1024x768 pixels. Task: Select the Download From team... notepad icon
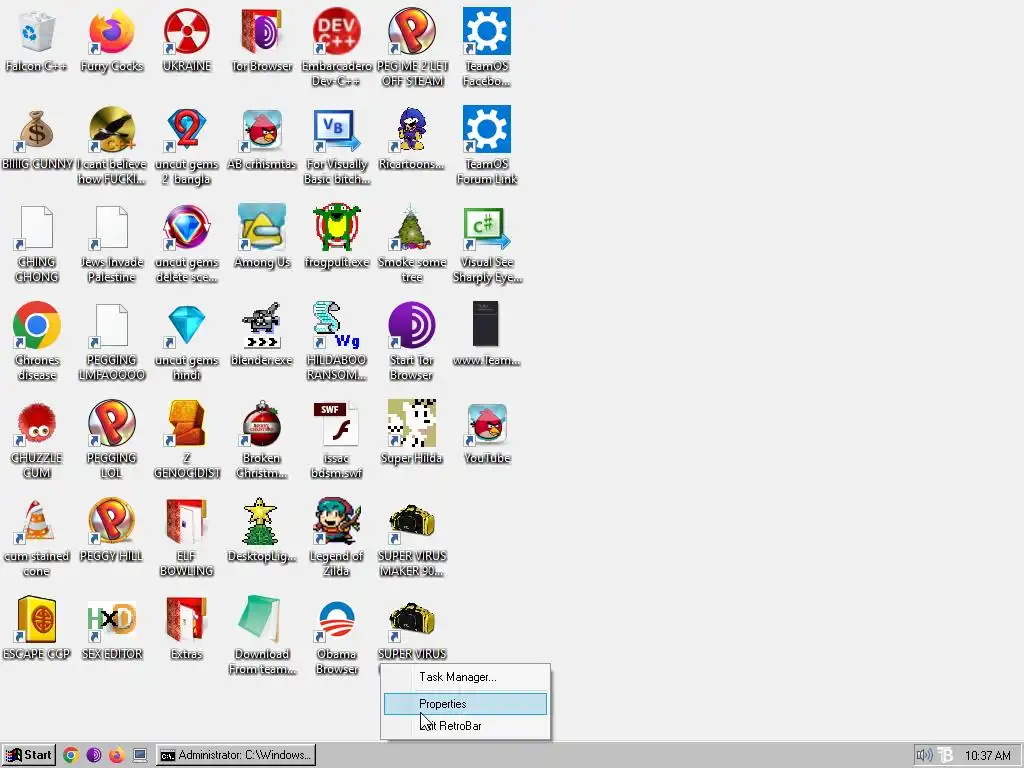[x=261, y=618]
